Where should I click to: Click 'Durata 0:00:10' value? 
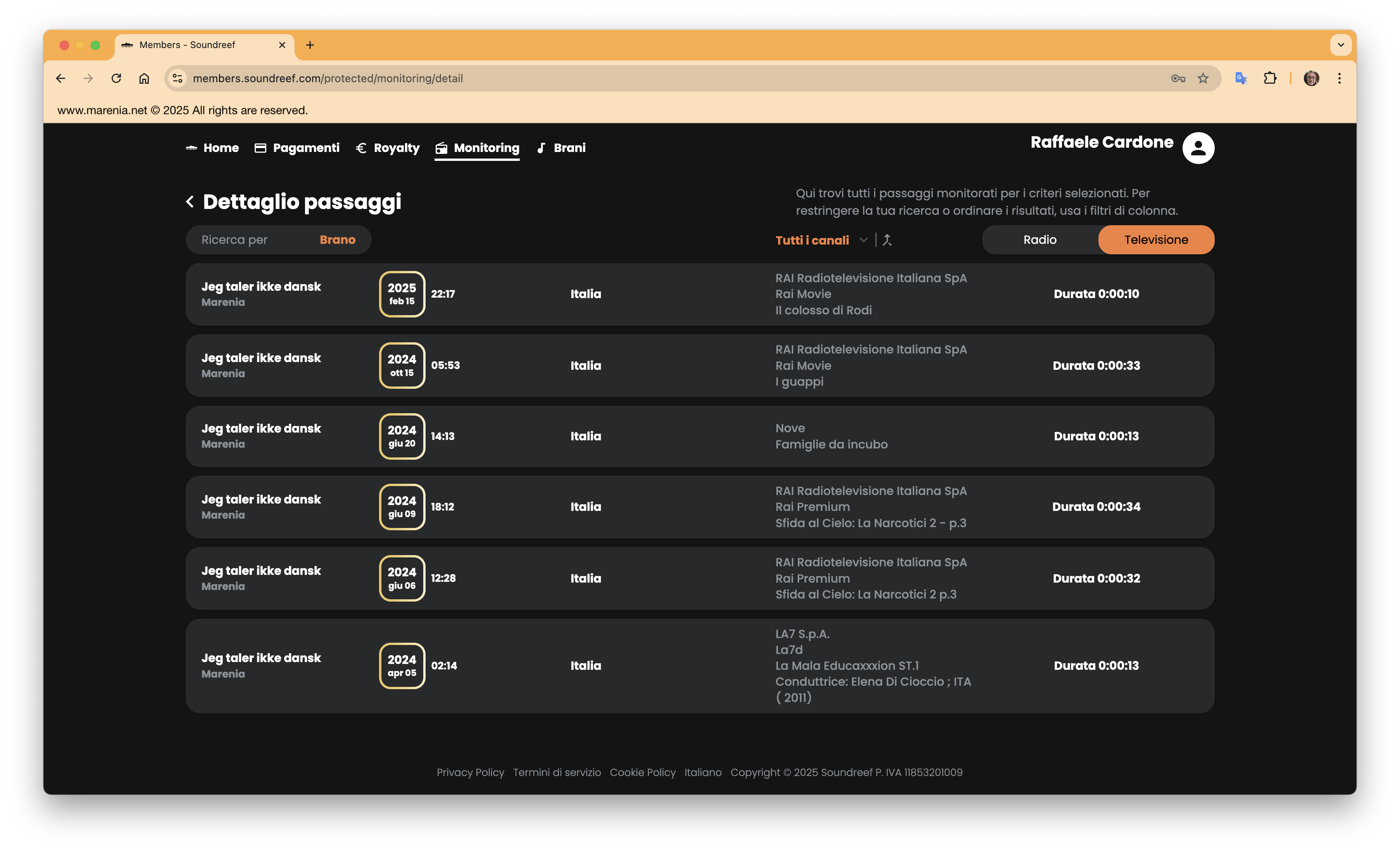pos(1096,294)
